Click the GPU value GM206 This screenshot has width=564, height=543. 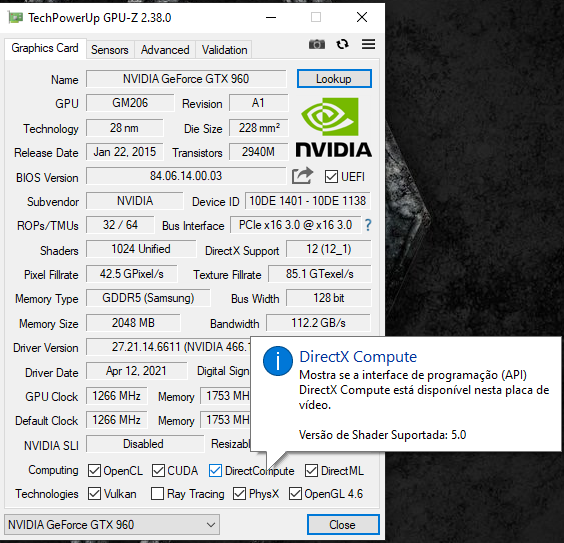[130, 103]
